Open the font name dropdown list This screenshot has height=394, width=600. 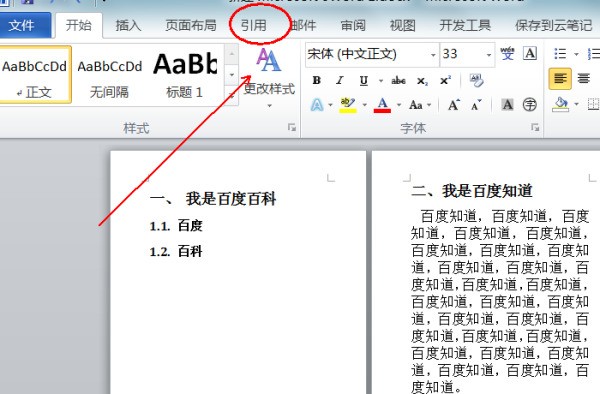[x=433, y=55]
